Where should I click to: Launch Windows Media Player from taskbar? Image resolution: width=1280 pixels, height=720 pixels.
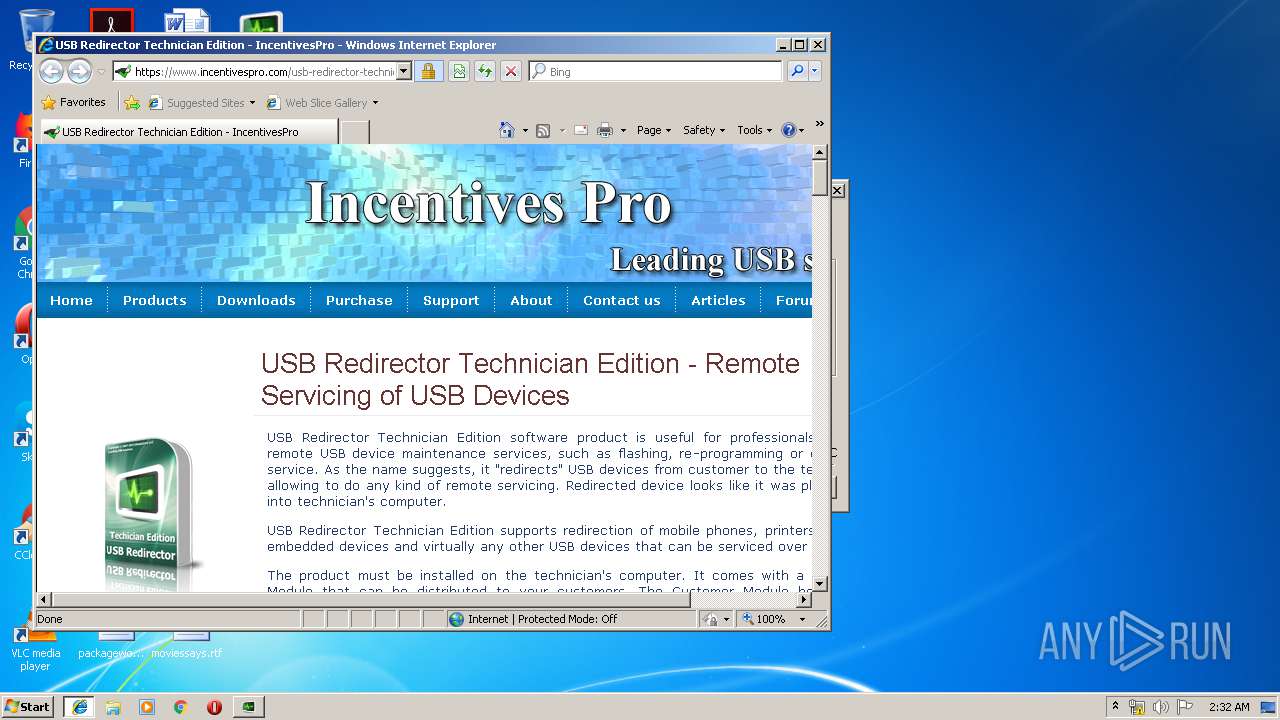pos(147,706)
